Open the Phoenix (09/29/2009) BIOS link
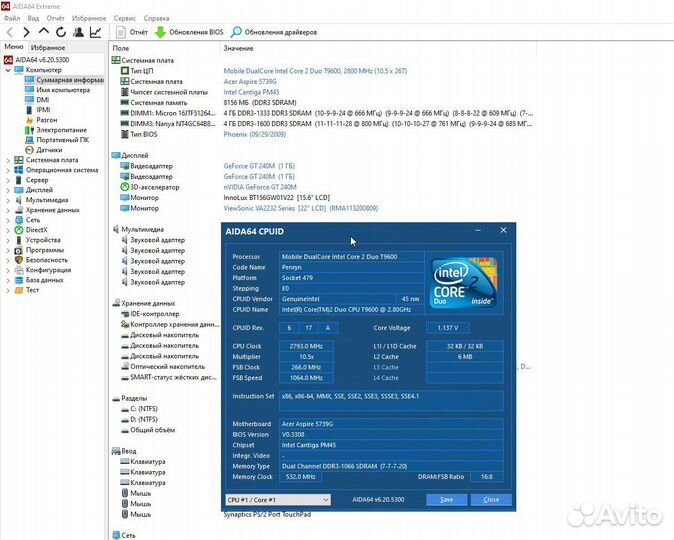 pos(254,134)
